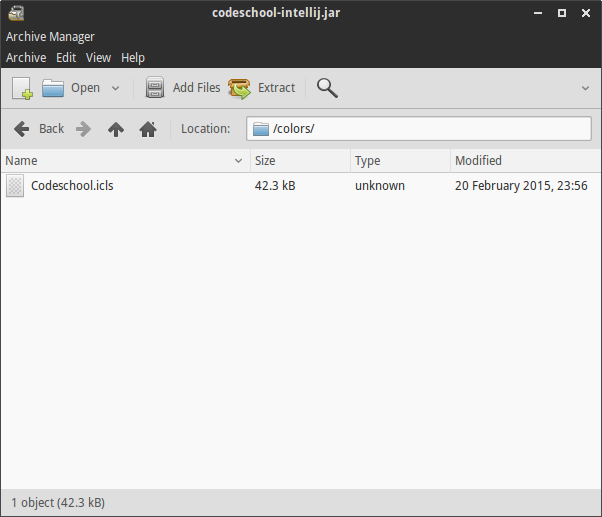Click the unknown type cell
Viewport: 602px width, 517px height.
[380, 186]
